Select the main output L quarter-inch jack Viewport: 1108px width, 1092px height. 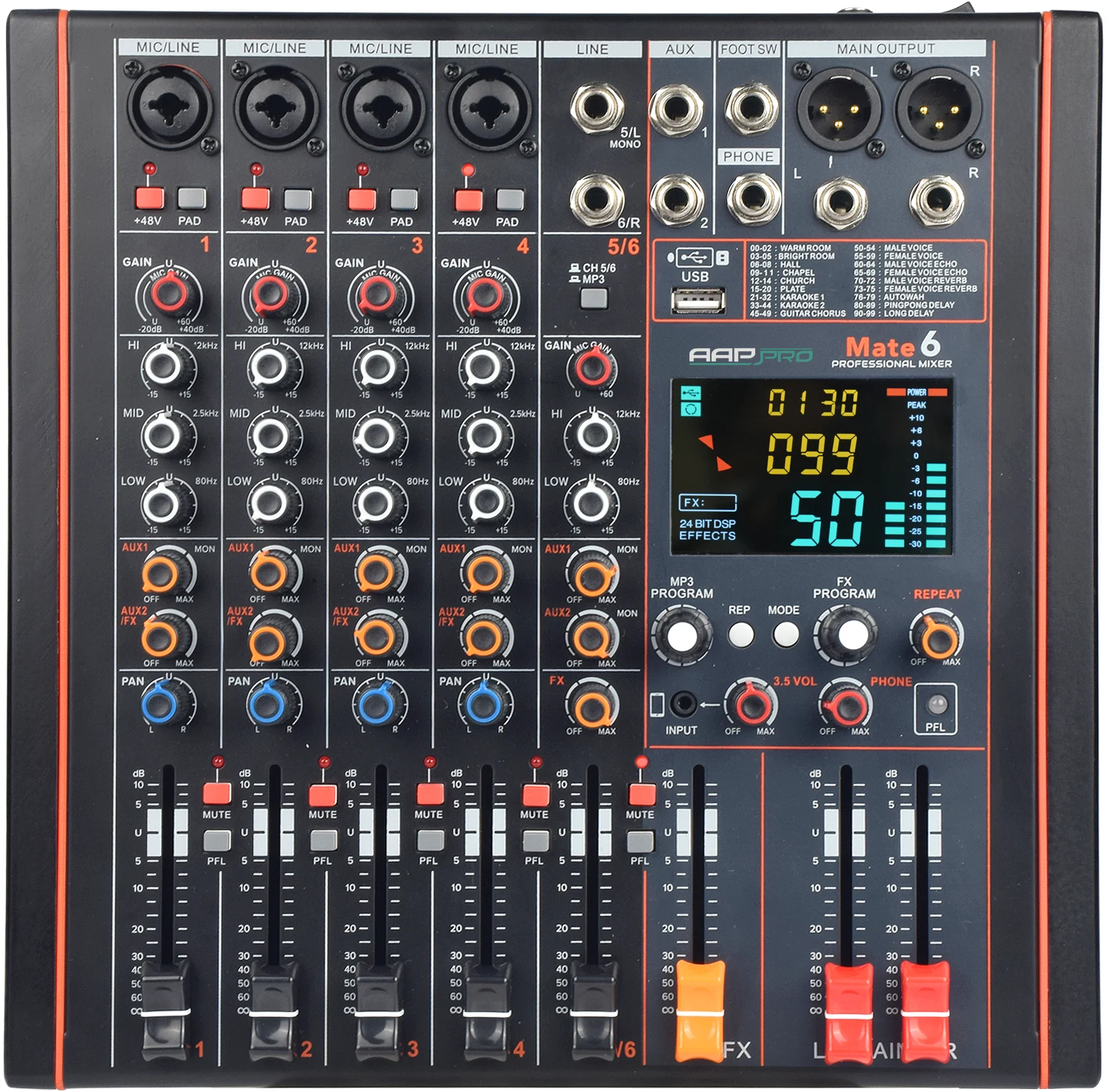click(x=840, y=202)
